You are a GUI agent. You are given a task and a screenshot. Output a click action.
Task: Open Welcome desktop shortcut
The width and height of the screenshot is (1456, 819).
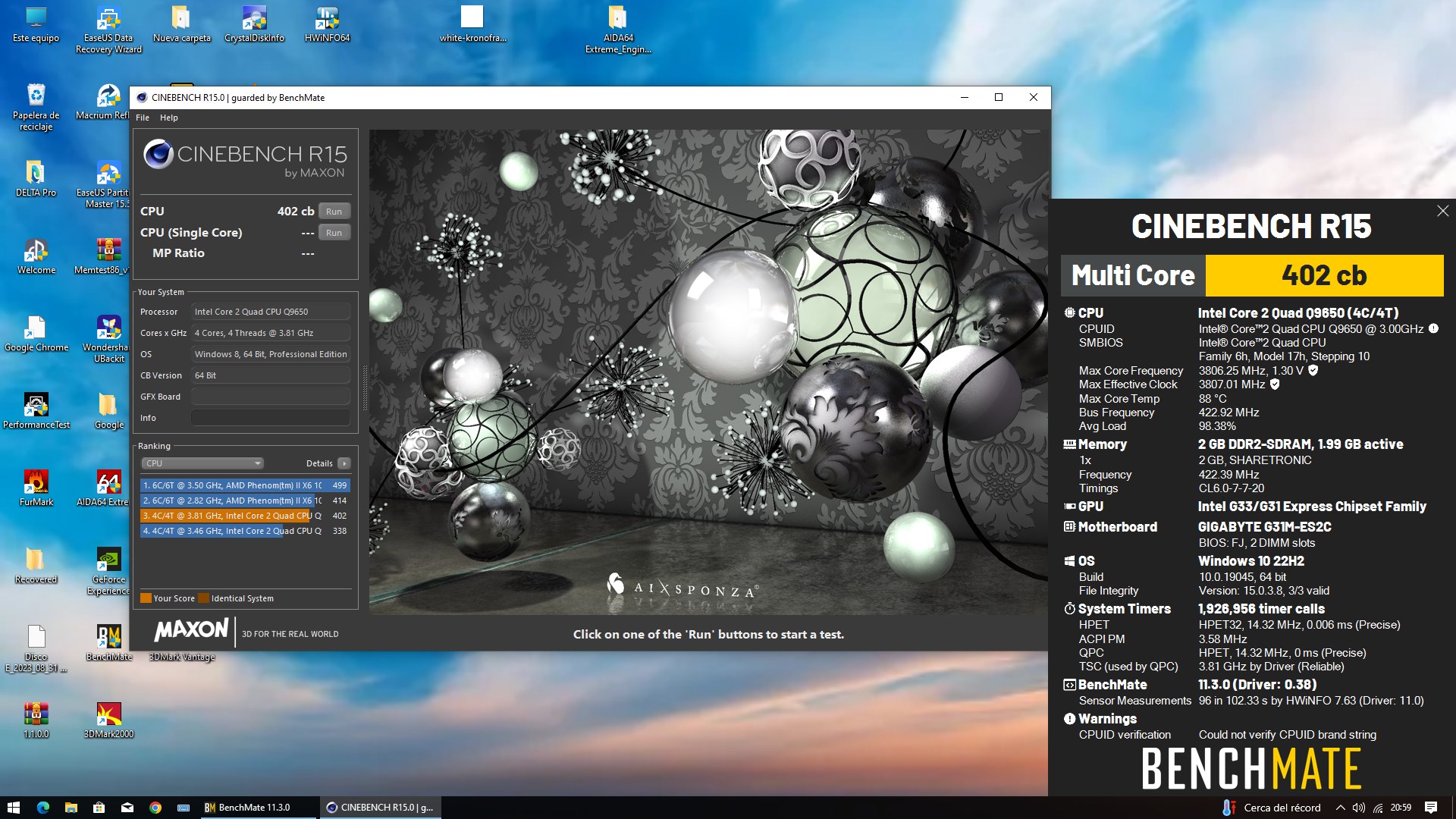(36, 256)
